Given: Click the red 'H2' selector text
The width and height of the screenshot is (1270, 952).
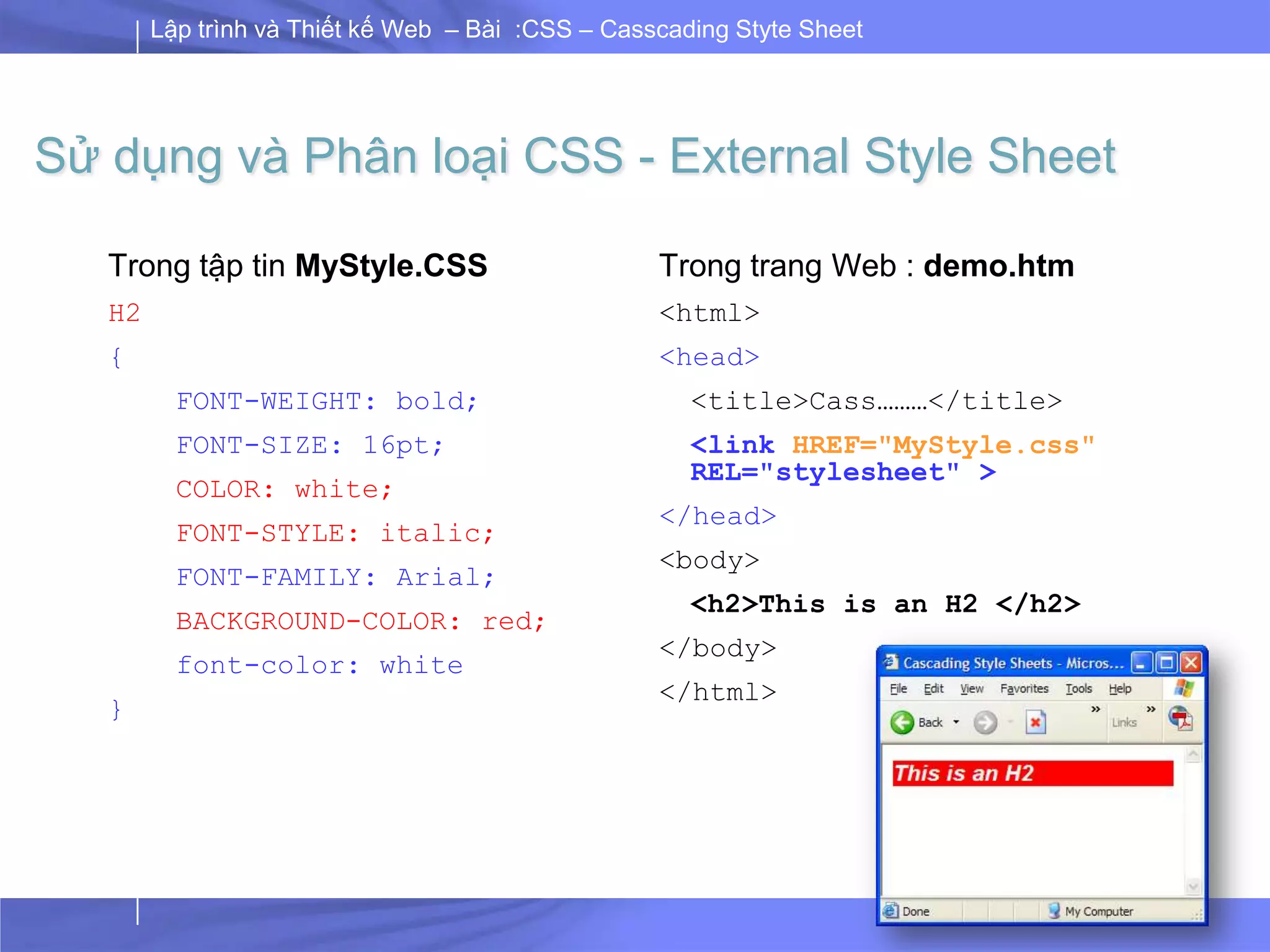Looking at the screenshot, I should (124, 313).
